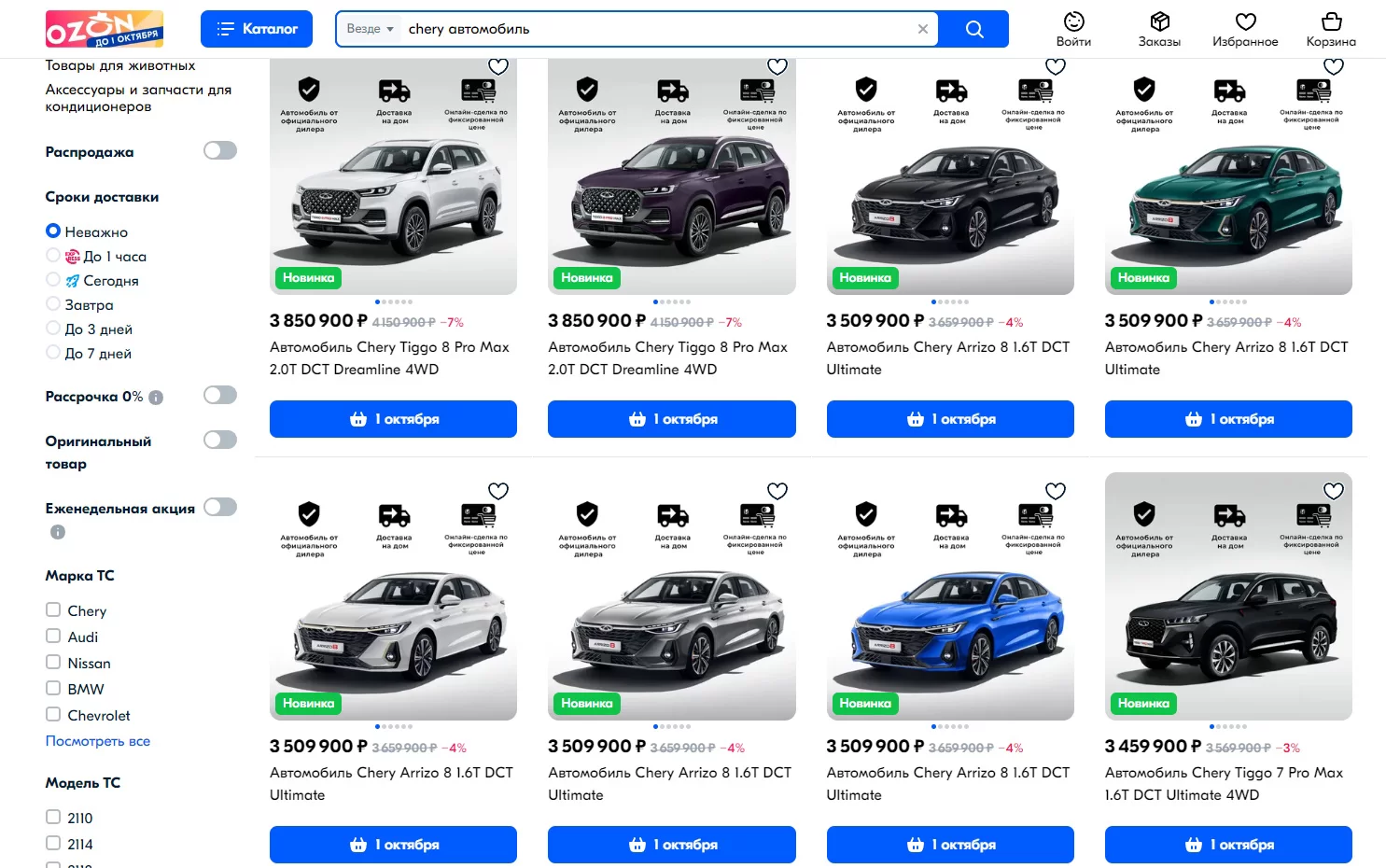Screen dimensions: 1386x868
Task: Click the magnifier search button
Action: click(973, 29)
